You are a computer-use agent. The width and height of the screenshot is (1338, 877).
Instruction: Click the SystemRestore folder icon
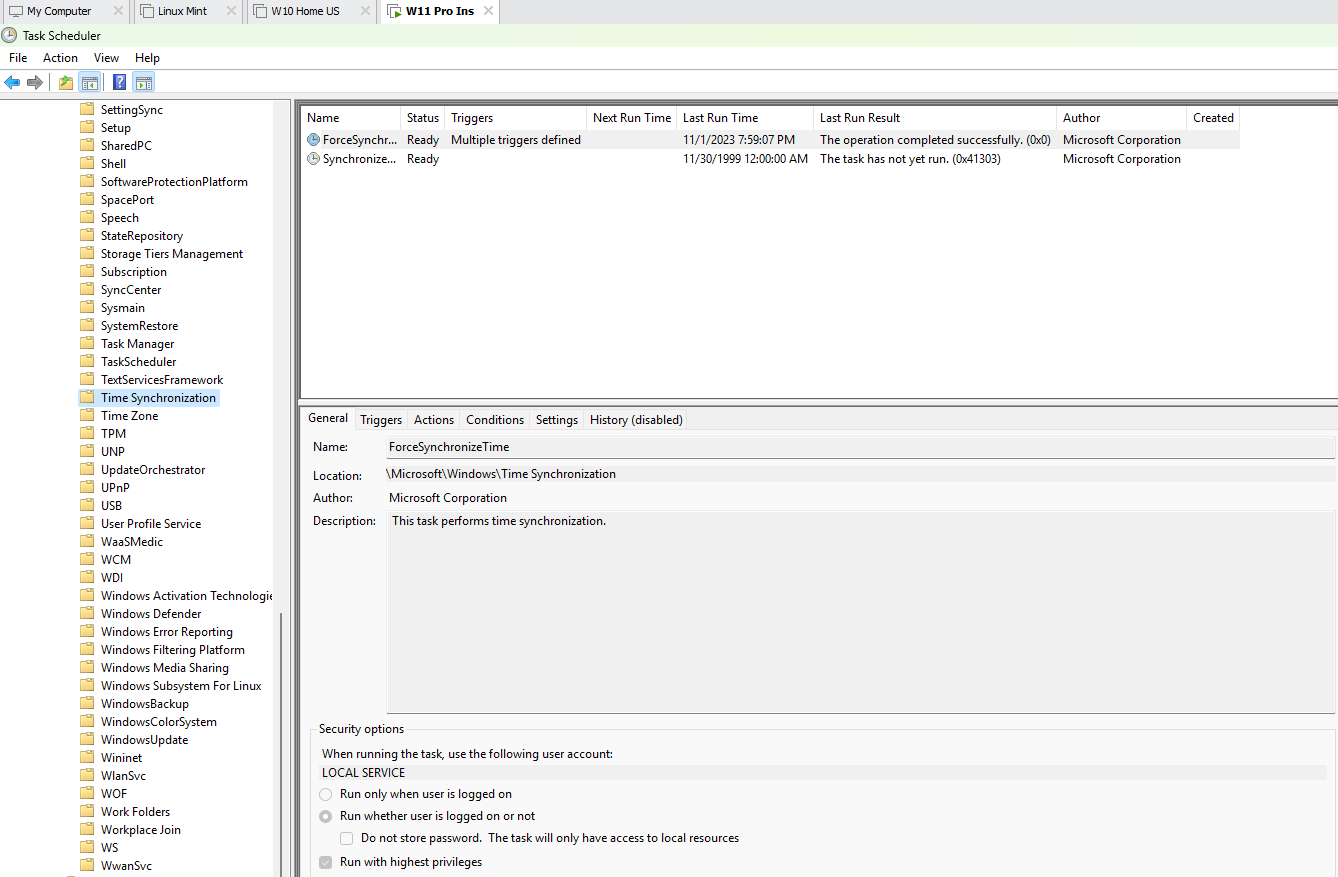coord(87,326)
